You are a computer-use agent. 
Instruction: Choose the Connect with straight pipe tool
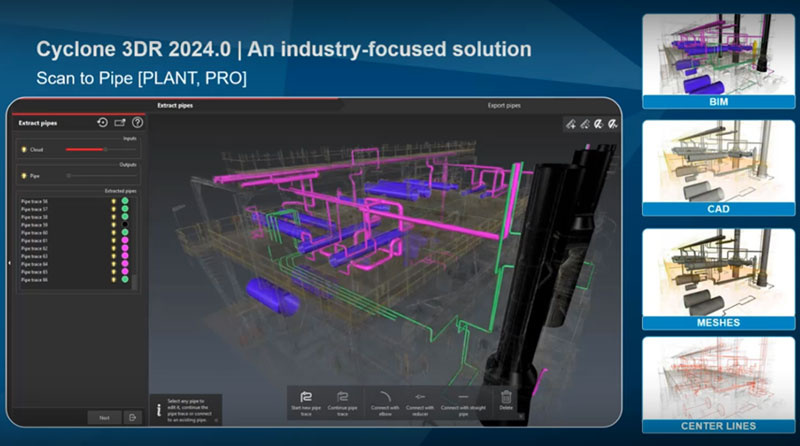click(463, 403)
